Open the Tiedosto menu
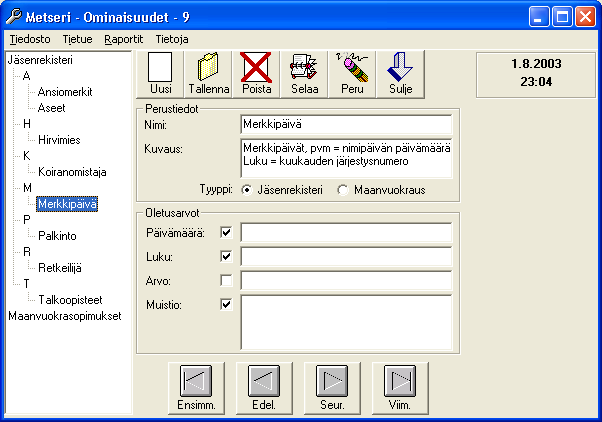Image resolution: width=602 pixels, height=422 pixels. pos(30,39)
